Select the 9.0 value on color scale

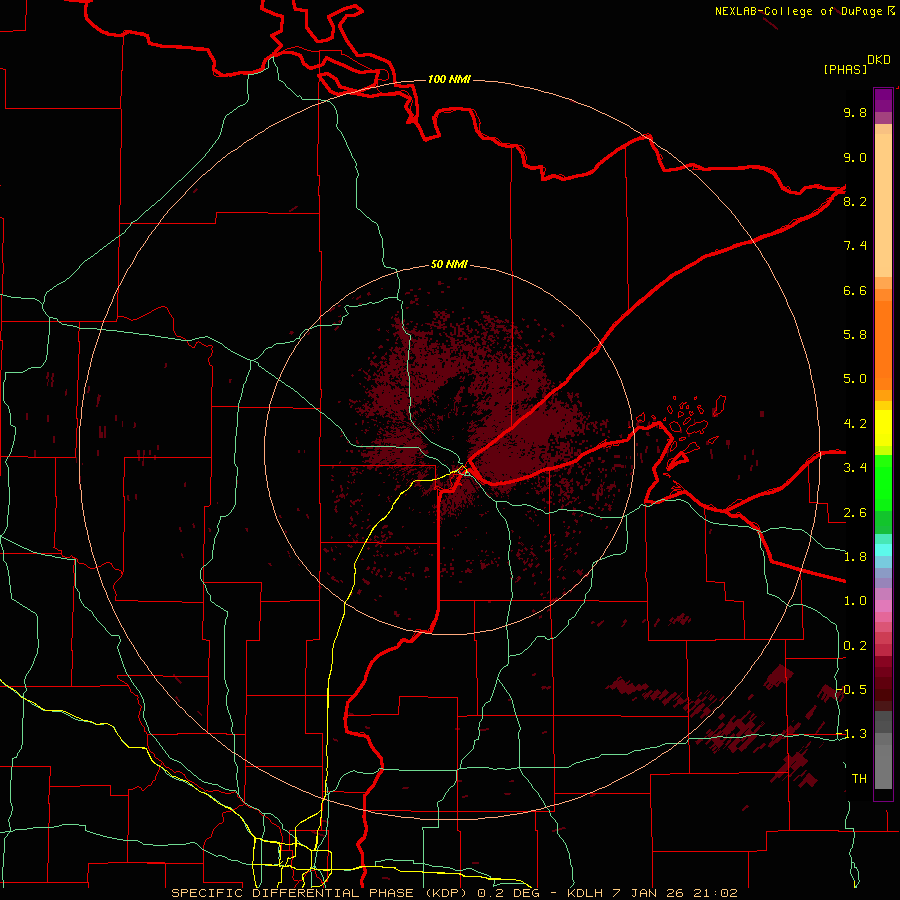point(855,157)
